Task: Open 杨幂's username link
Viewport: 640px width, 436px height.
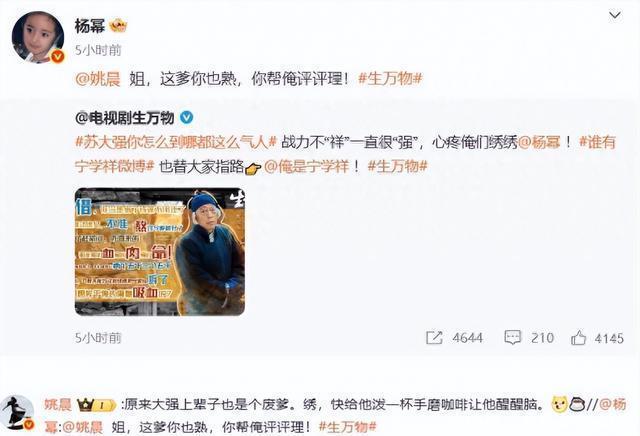Action: pos(90,26)
